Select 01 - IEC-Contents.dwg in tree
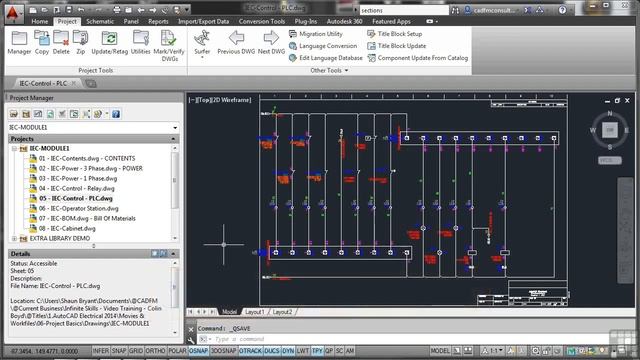 (87, 158)
